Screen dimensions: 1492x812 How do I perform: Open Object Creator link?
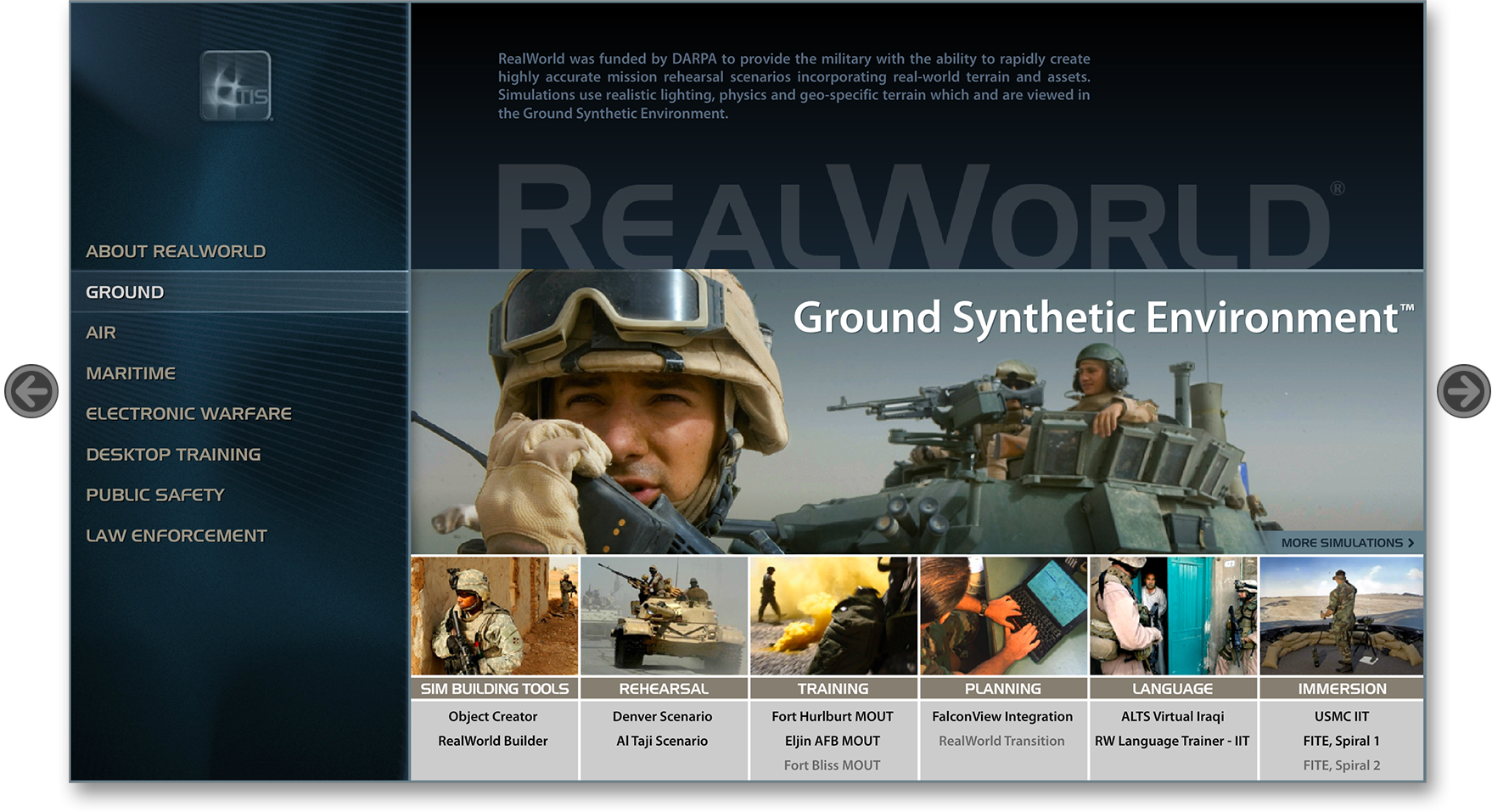[x=493, y=717]
